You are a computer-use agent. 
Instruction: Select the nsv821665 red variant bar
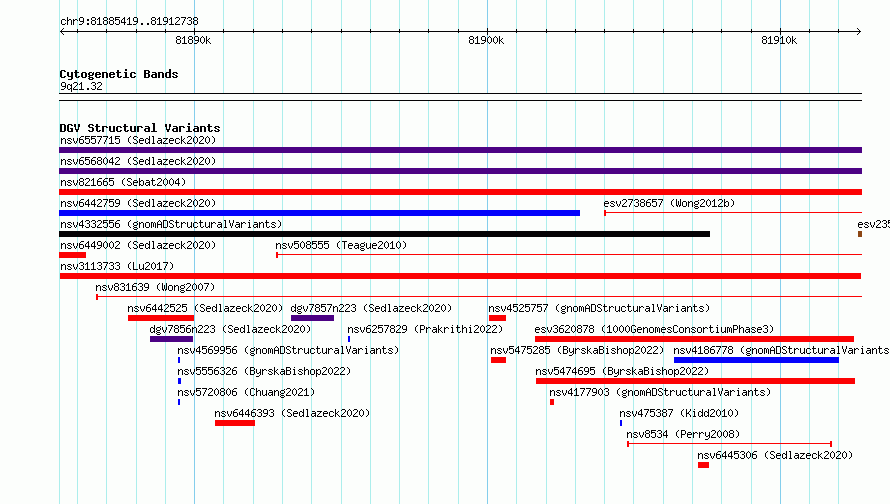[x=460, y=192]
